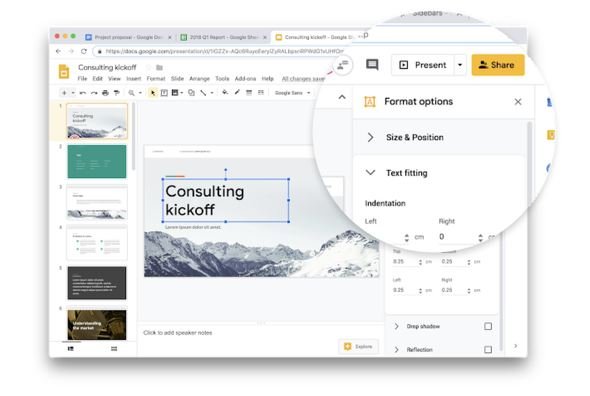
Task: Open the new slide layout dropdown arrow
Action: 73,93
